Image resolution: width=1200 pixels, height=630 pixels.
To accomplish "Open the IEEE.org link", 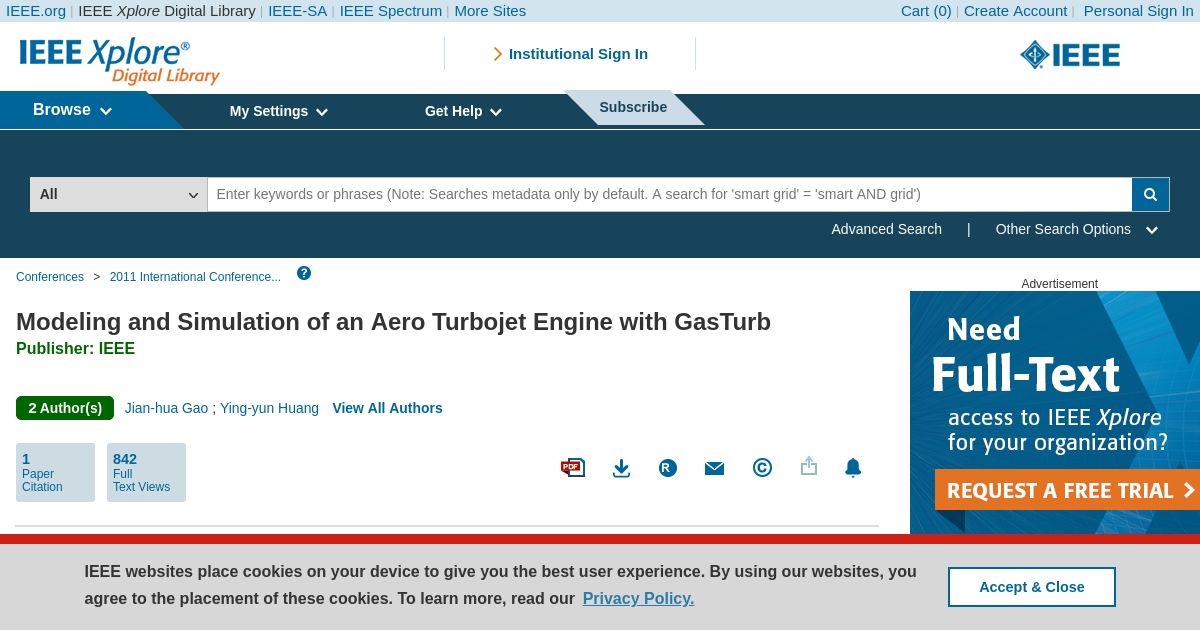I will 36,11.
